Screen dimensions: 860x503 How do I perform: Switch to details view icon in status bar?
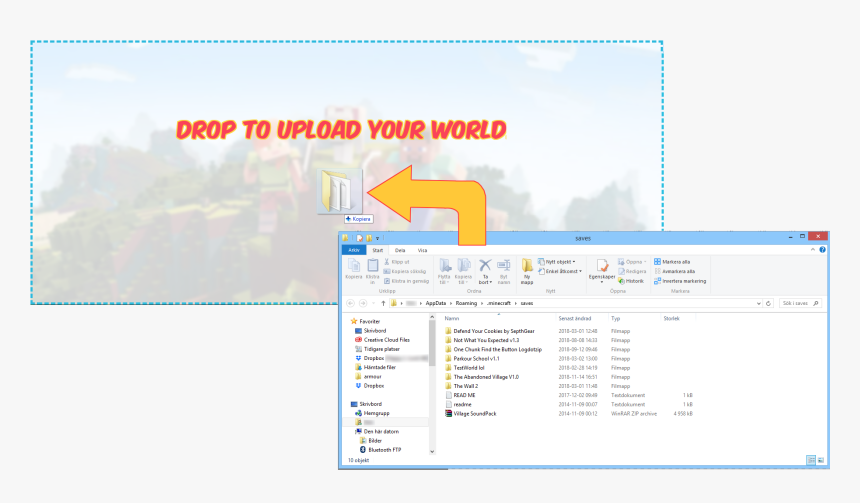tap(811, 460)
